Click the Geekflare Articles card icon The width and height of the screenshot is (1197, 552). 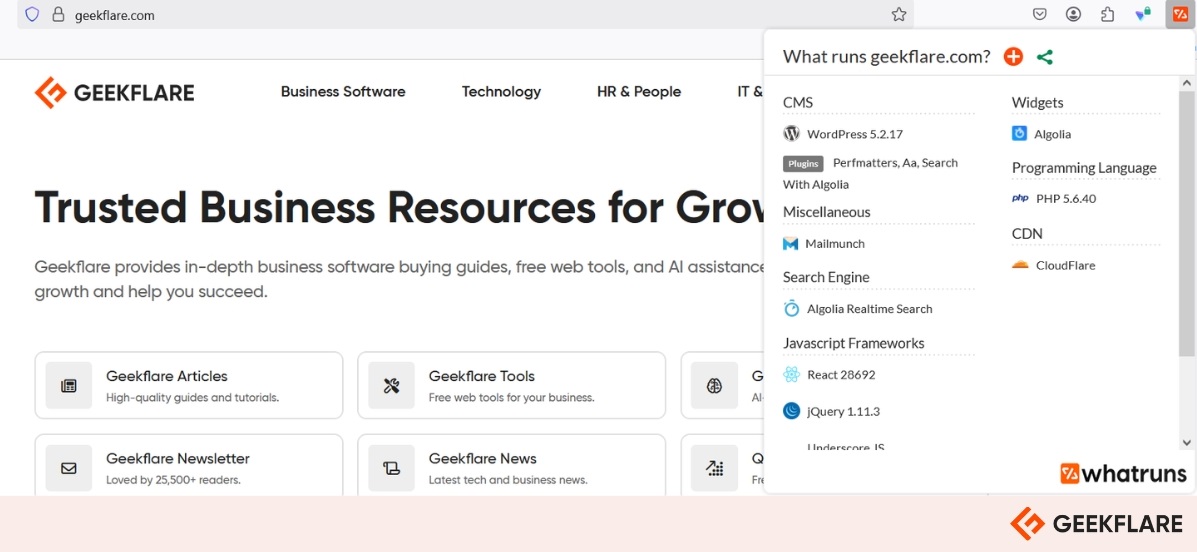tap(69, 386)
